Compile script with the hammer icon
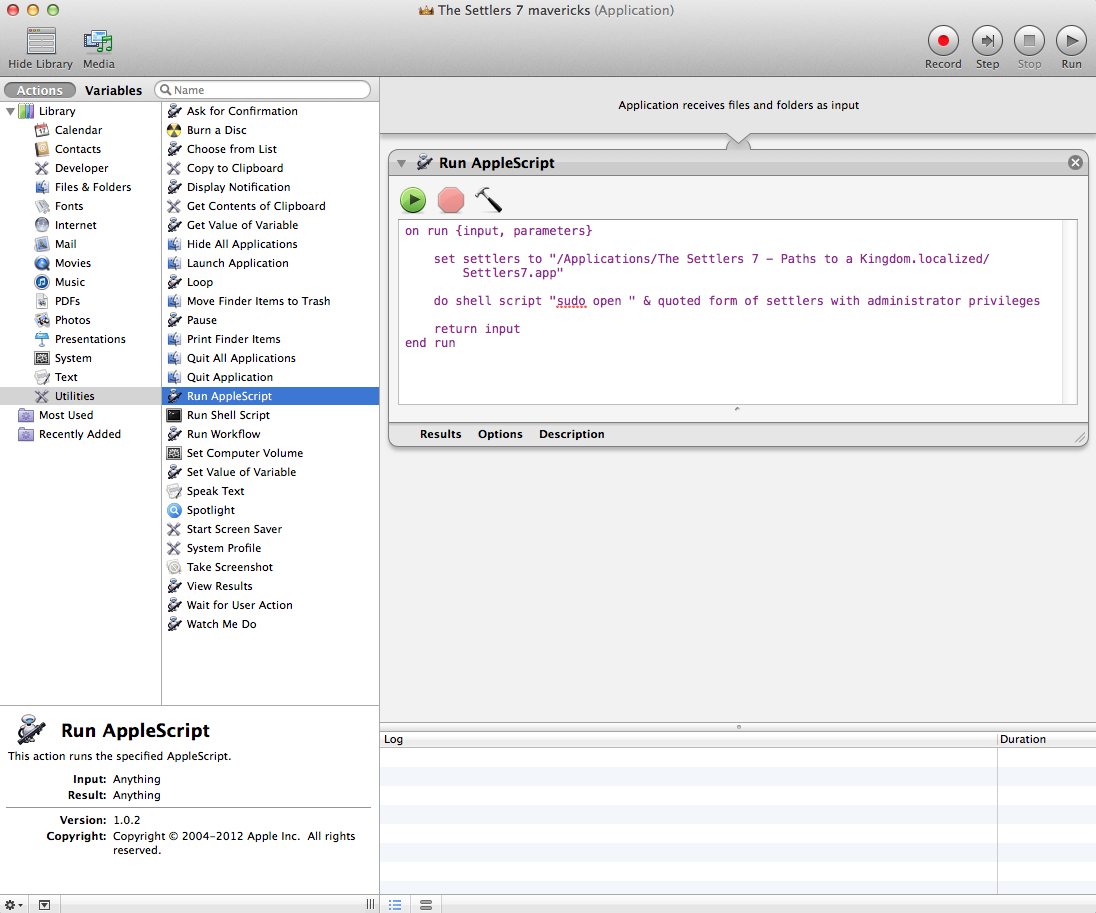This screenshot has height=913, width=1096. tap(488, 200)
